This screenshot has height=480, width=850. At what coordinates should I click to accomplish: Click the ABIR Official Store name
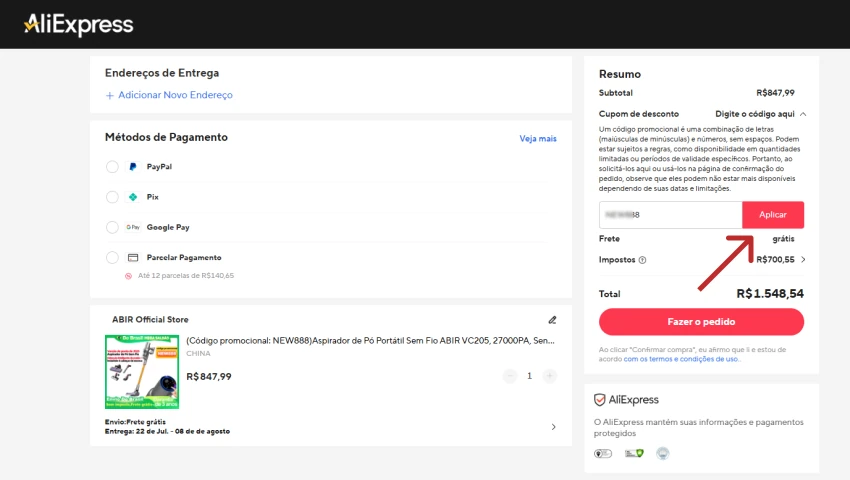point(150,319)
